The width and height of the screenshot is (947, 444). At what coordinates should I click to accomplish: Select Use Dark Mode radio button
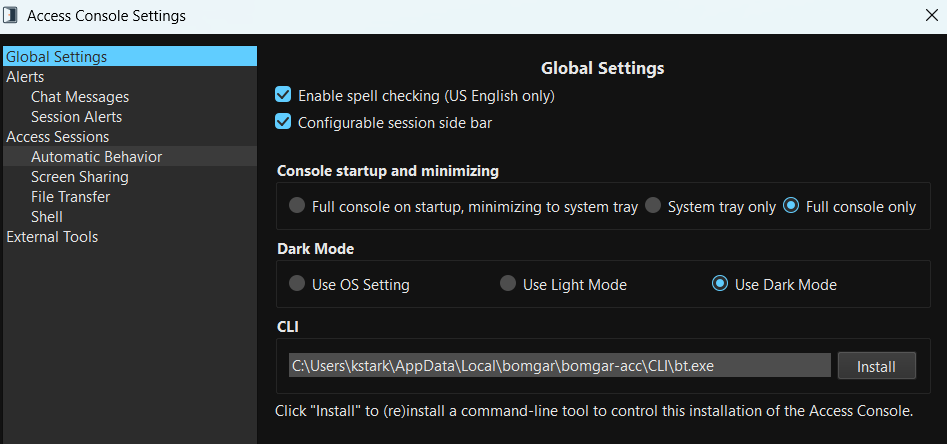point(719,284)
